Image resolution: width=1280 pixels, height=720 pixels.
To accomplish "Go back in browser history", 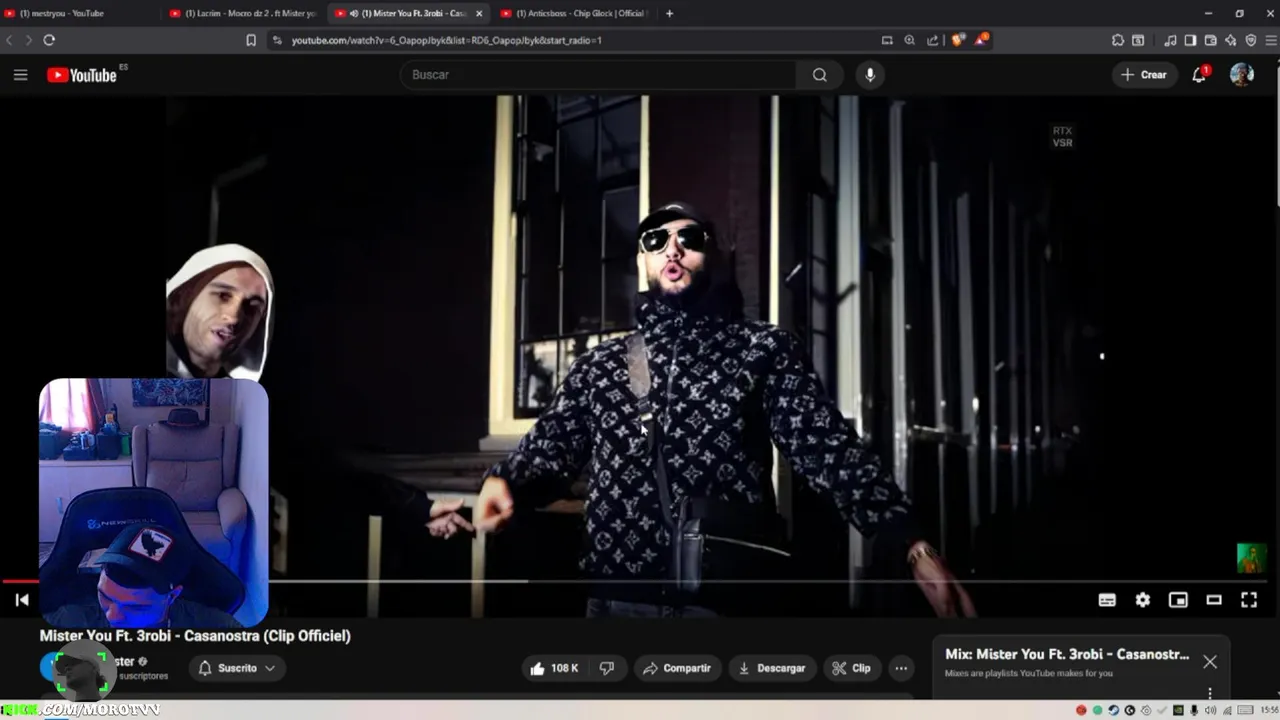I will point(10,40).
